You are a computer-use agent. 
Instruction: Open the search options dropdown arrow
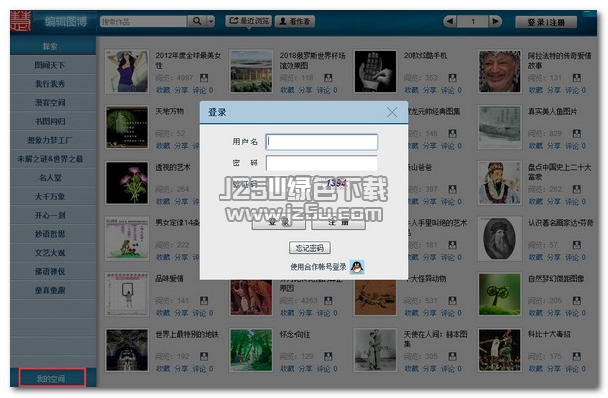211,21
